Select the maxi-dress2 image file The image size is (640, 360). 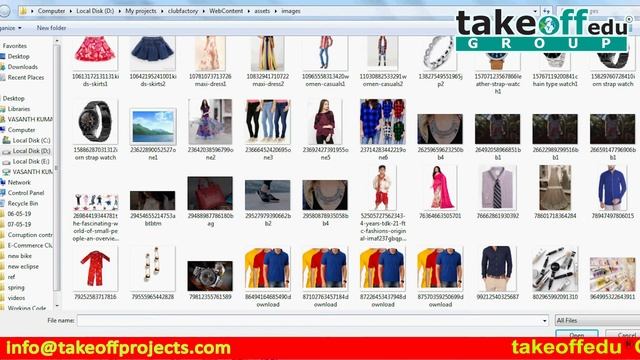coord(268,53)
